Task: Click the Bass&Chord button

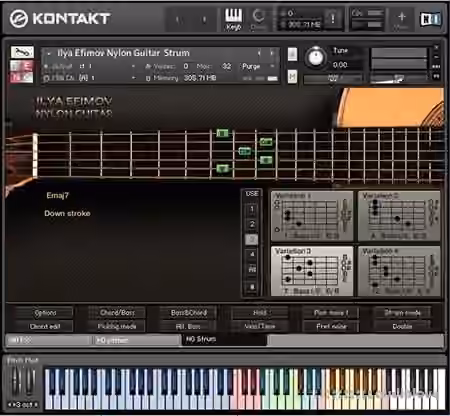Action: tap(189, 313)
